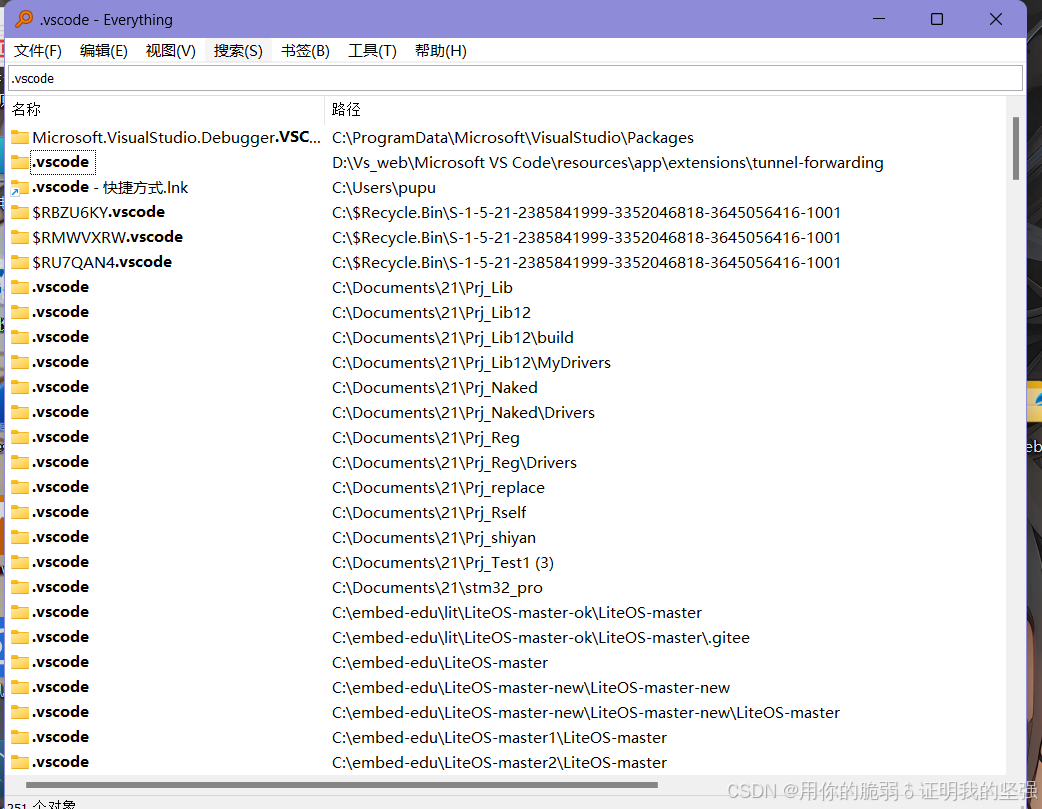
Task: Minimize the Everything window
Action: click(x=879, y=19)
